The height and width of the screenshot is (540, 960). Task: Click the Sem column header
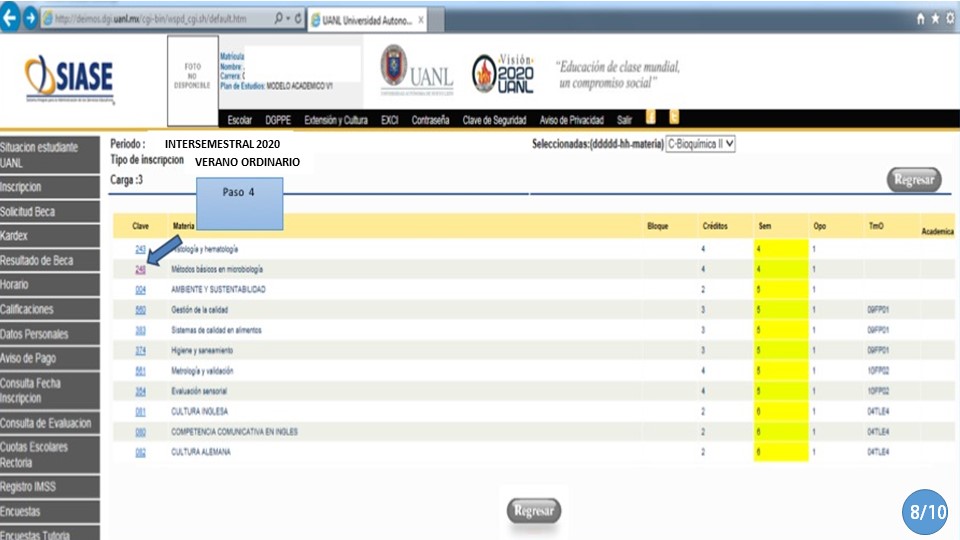[x=765, y=226]
